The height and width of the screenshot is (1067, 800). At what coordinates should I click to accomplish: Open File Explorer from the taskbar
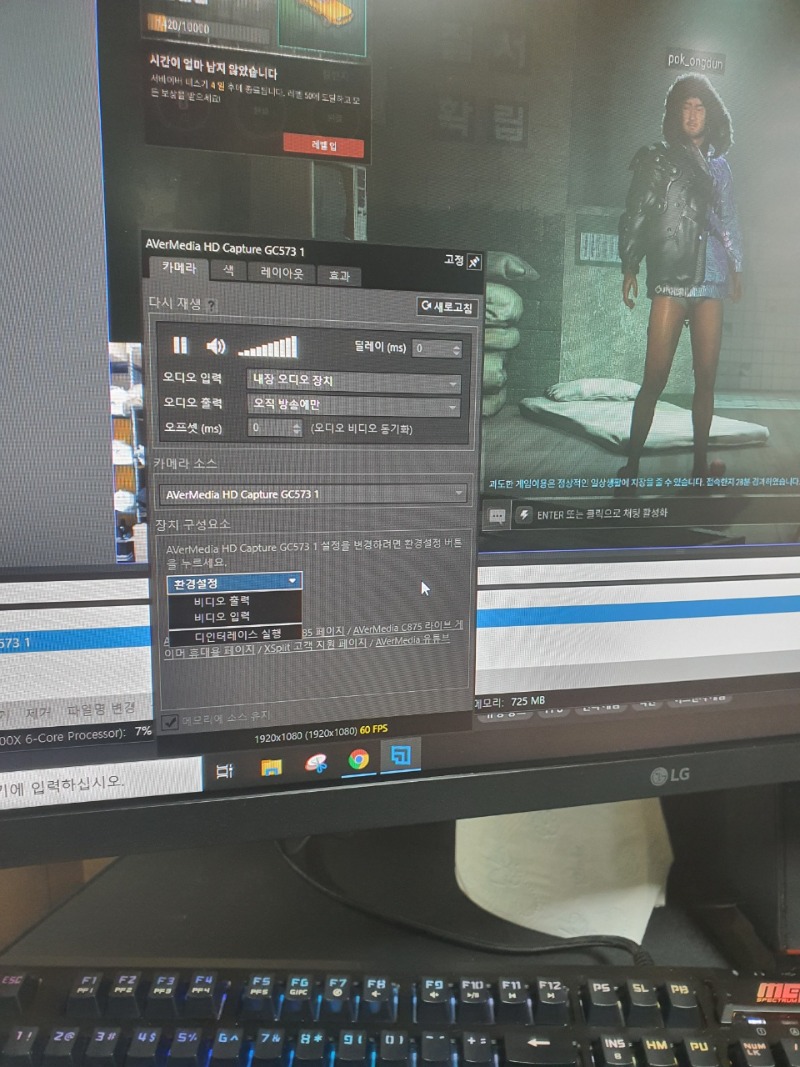point(271,766)
